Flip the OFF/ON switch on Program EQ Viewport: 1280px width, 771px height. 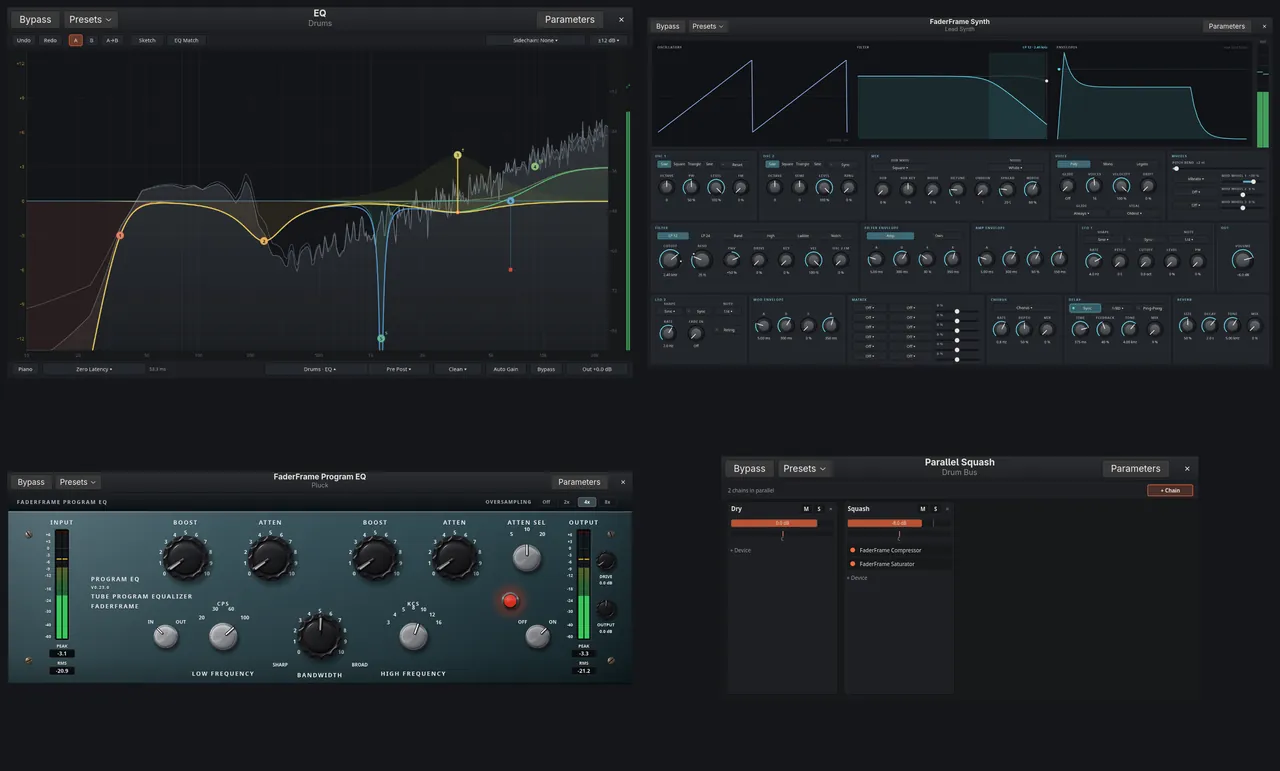coord(538,636)
